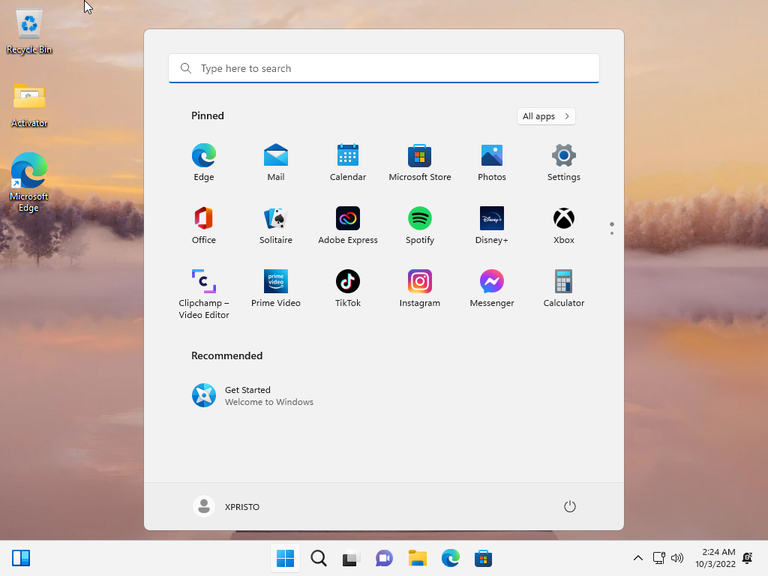Click the 'Pinned' heading text
The image size is (768, 576).
tap(208, 116)
